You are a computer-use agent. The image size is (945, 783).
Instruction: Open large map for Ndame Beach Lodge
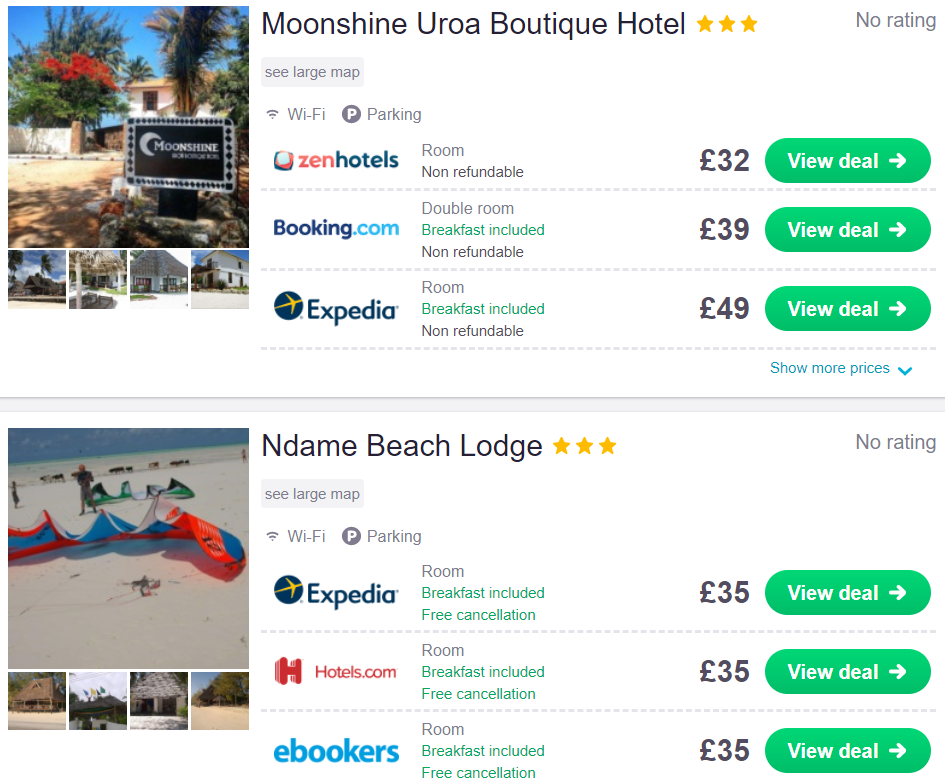pyautogui.click(x=312, y=494)
